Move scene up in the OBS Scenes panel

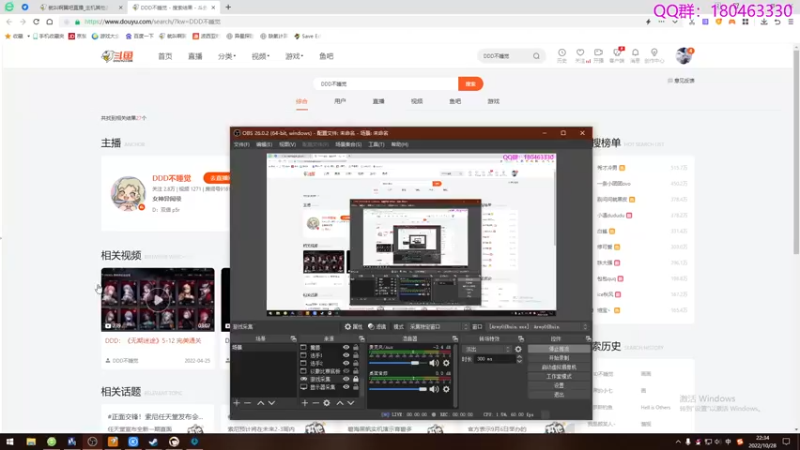261,403
